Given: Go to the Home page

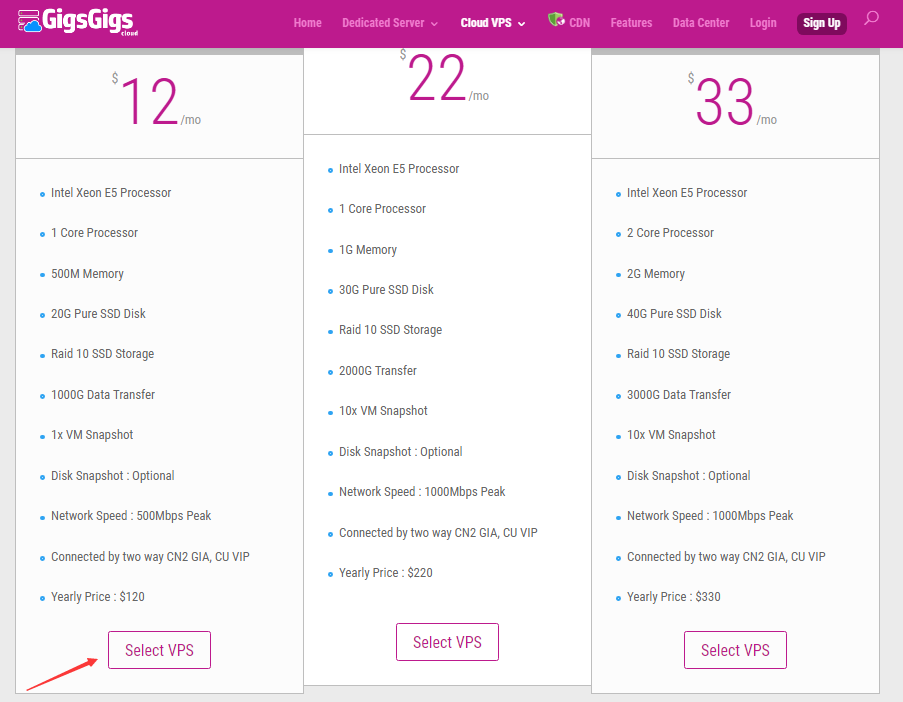Looking at the screenshot, I should point(308,23).
